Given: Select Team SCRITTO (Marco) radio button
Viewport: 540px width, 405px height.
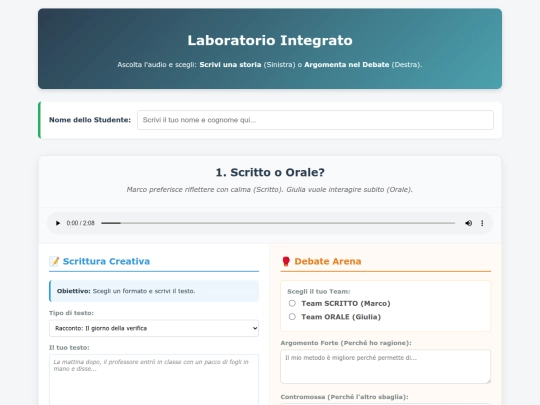Looking at the screenshot, I should 292,303.
